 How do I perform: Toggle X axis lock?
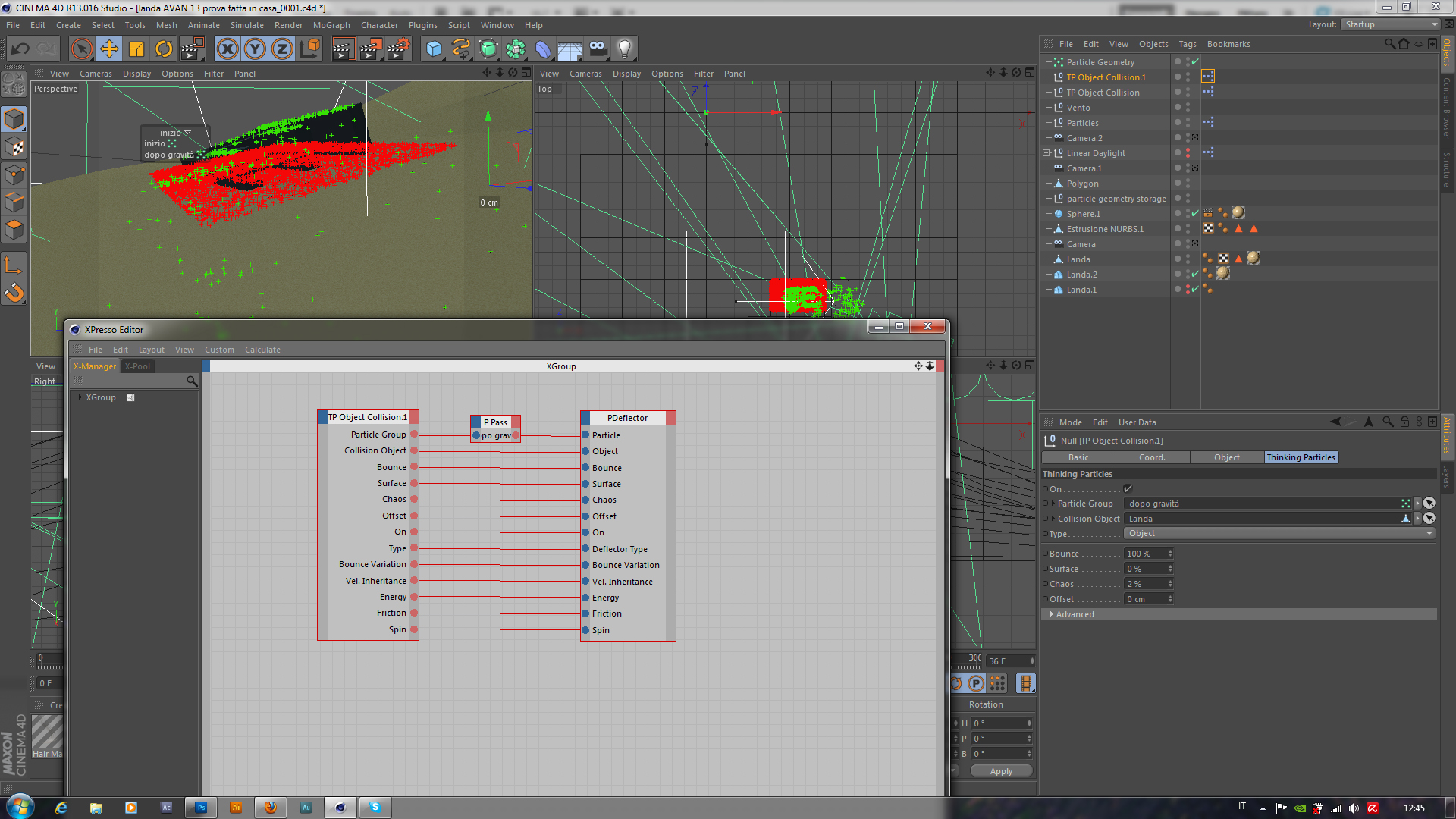(227, 49)
